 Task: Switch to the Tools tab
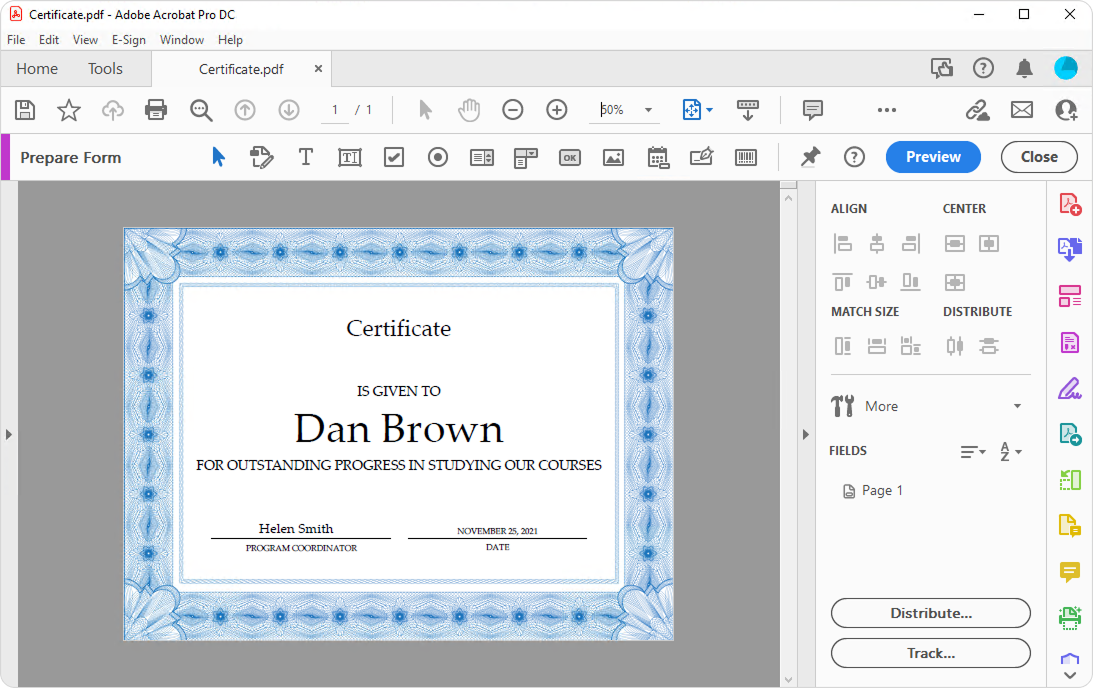(x=105, y=69)
